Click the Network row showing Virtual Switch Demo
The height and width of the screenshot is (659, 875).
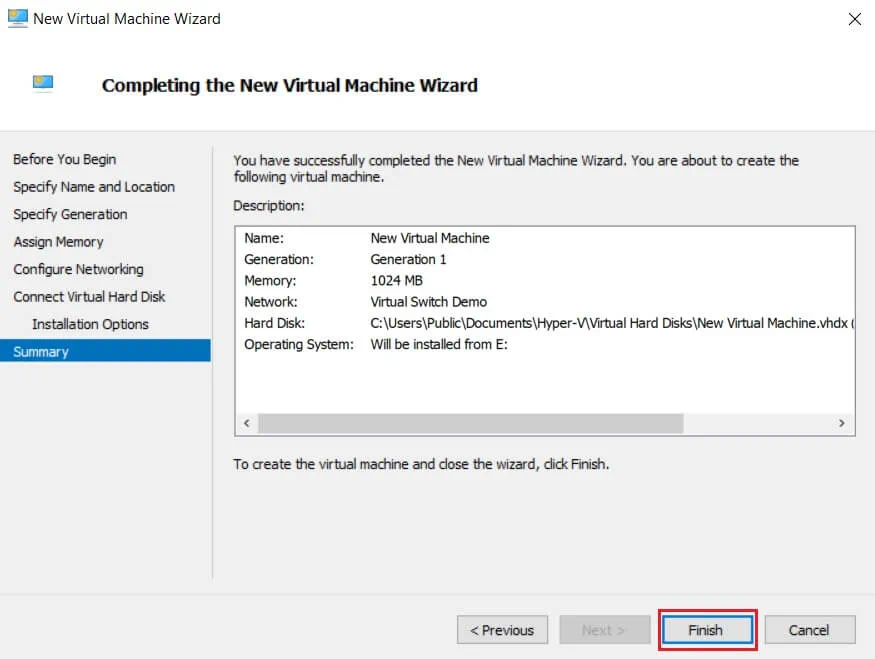(x=428, y=302)
